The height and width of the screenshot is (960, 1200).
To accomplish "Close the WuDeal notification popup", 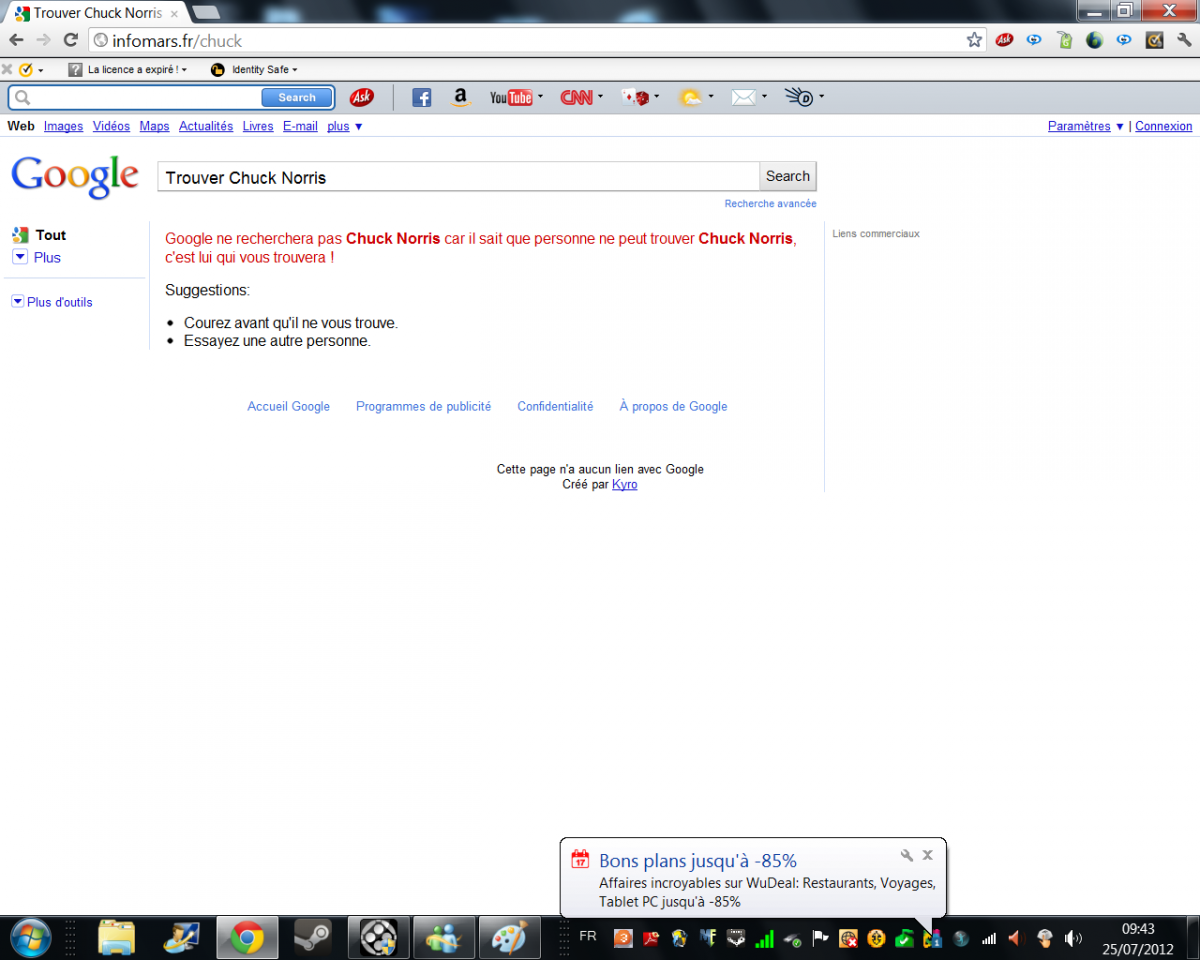I will point(927,855).
